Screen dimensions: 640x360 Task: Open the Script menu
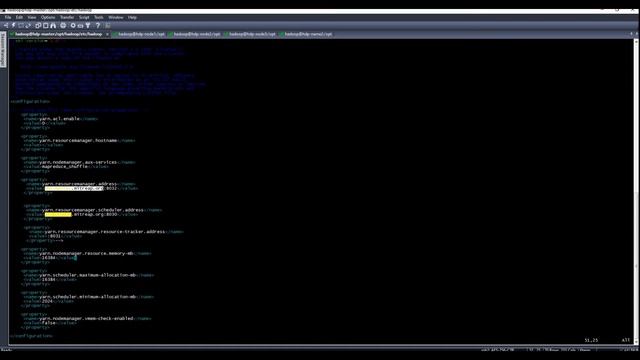[84, 18]
